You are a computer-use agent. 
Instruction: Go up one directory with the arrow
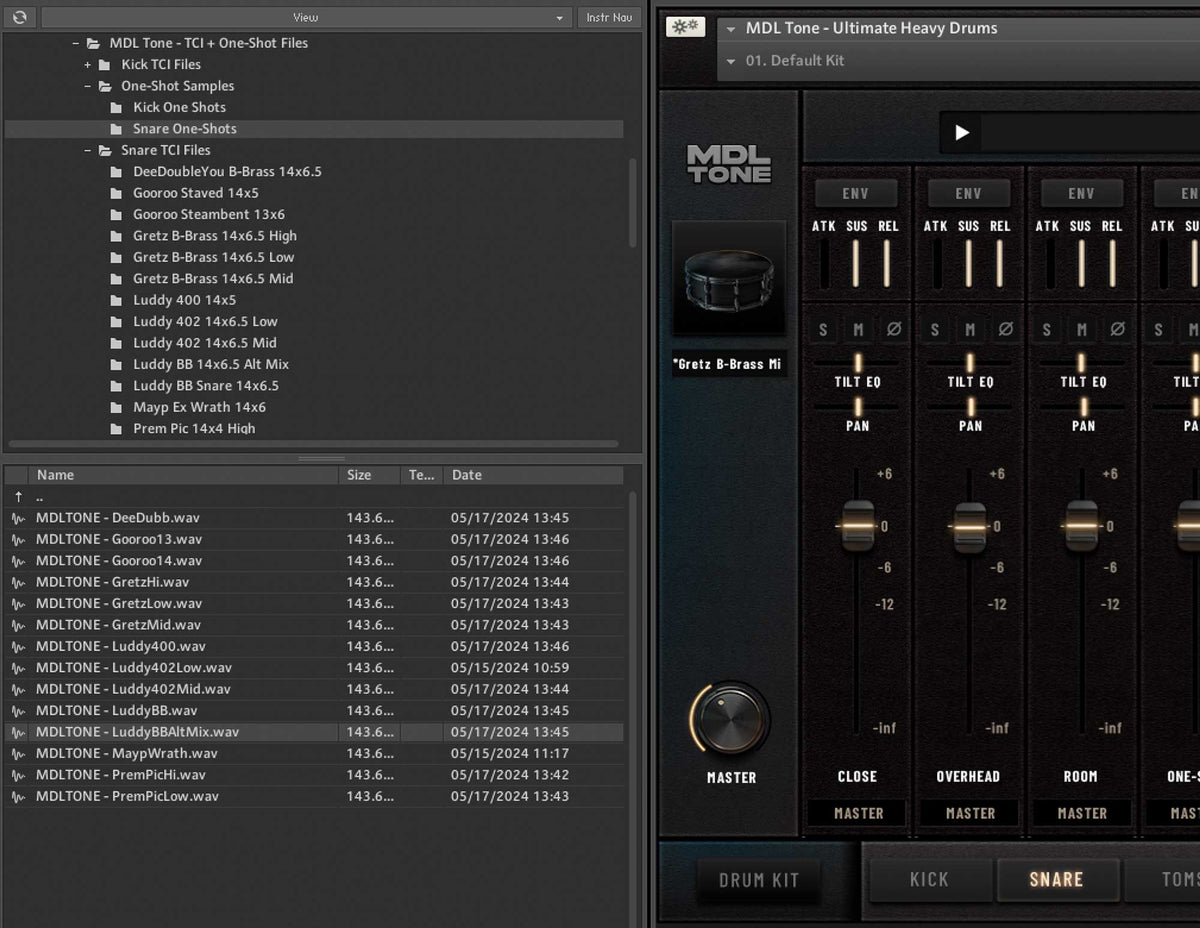[18, 497]
